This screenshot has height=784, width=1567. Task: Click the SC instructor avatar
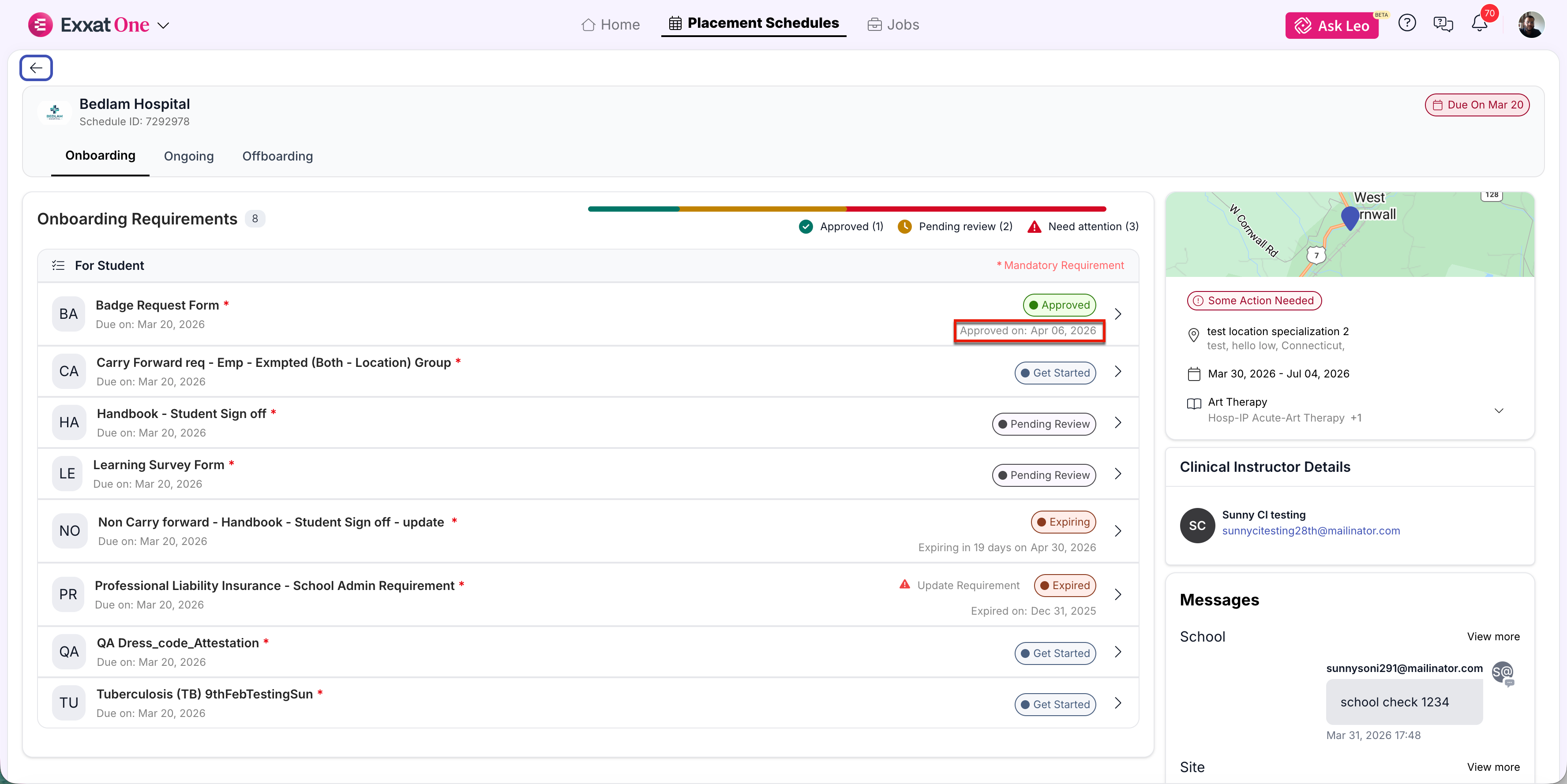[1197, 525]
